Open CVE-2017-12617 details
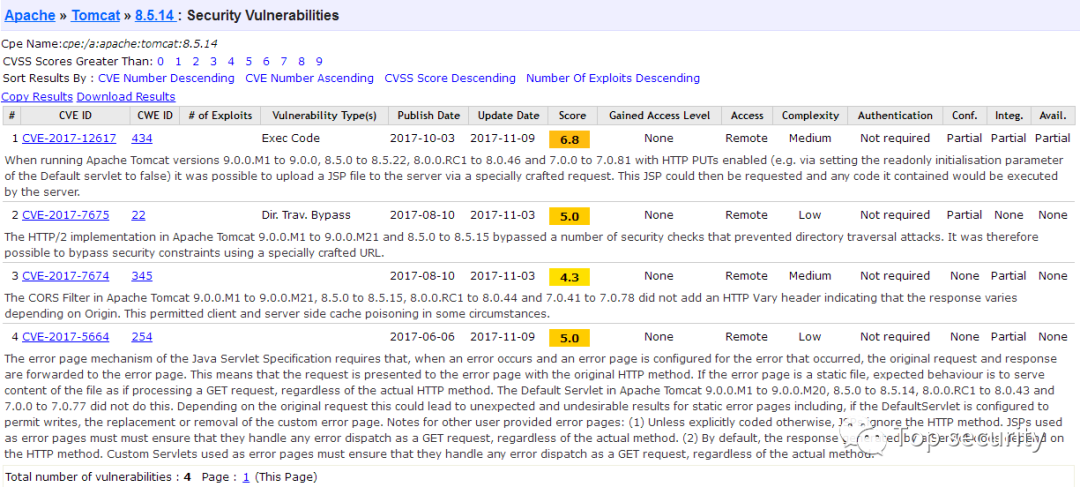The image size is (1080, 487). (69, 138)
